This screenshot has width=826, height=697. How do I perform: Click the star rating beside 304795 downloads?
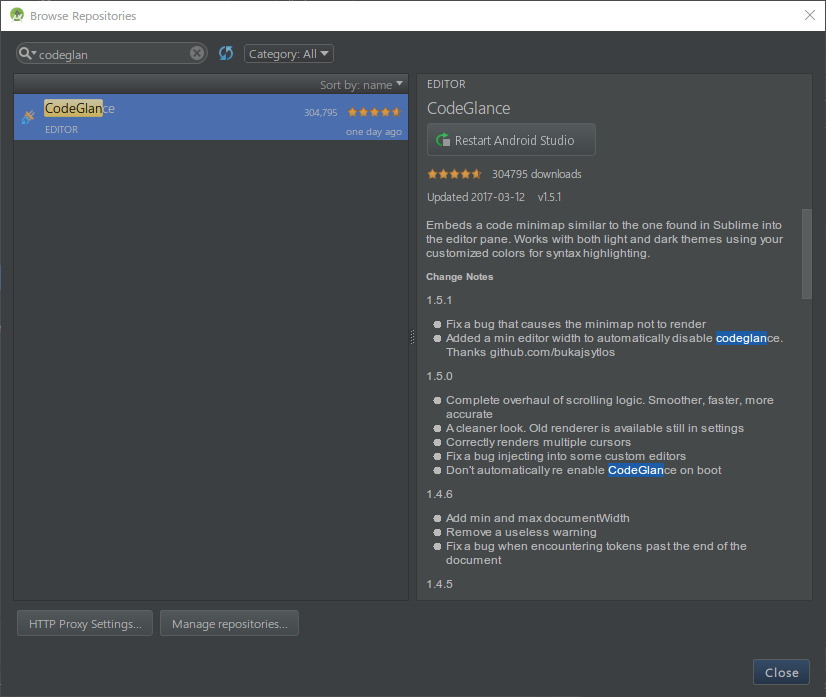tap(454, 174)
